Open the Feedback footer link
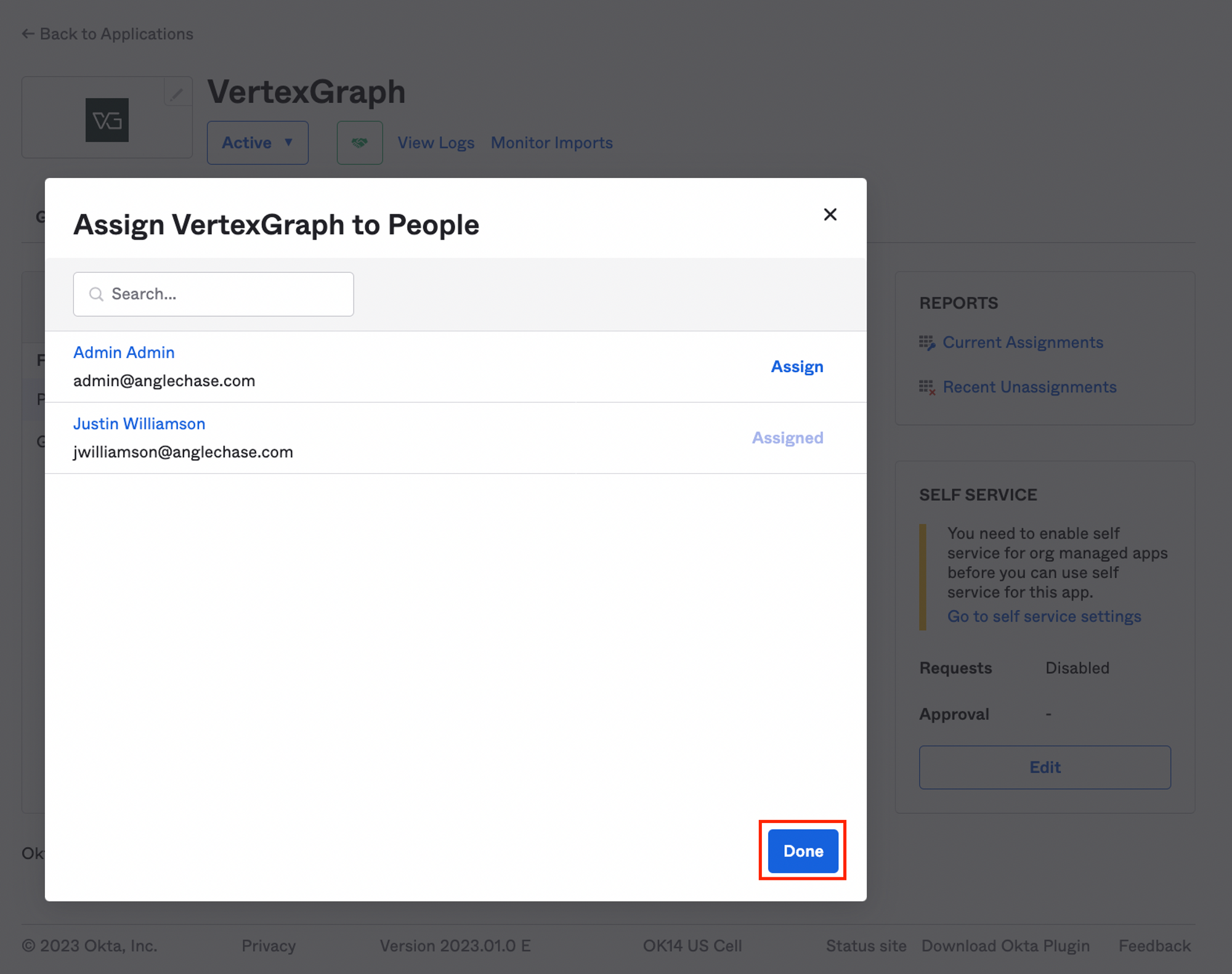This screenshot has width=1232, height=974. (1154, 946)
